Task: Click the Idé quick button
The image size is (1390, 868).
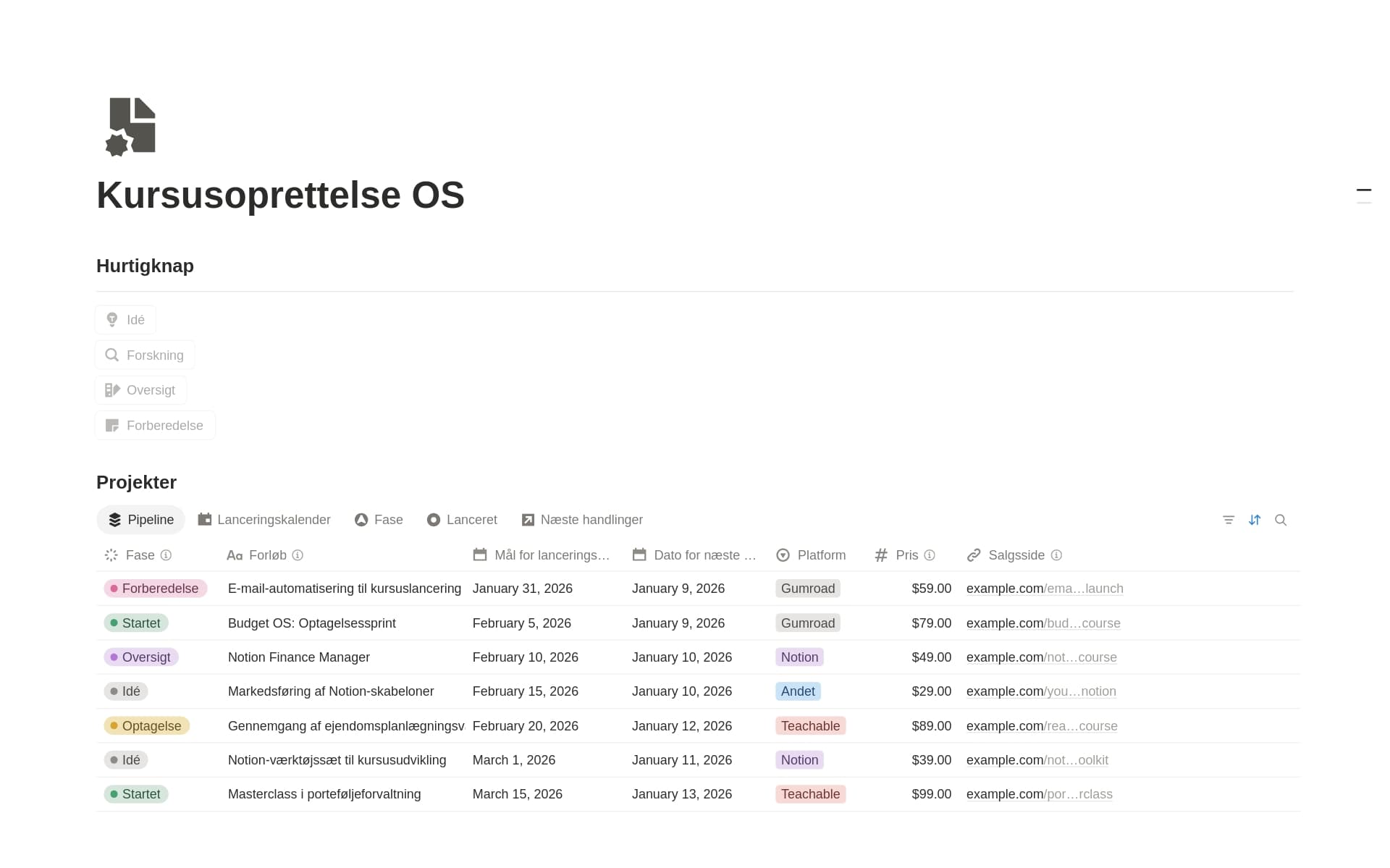Action: click(125, 320)
